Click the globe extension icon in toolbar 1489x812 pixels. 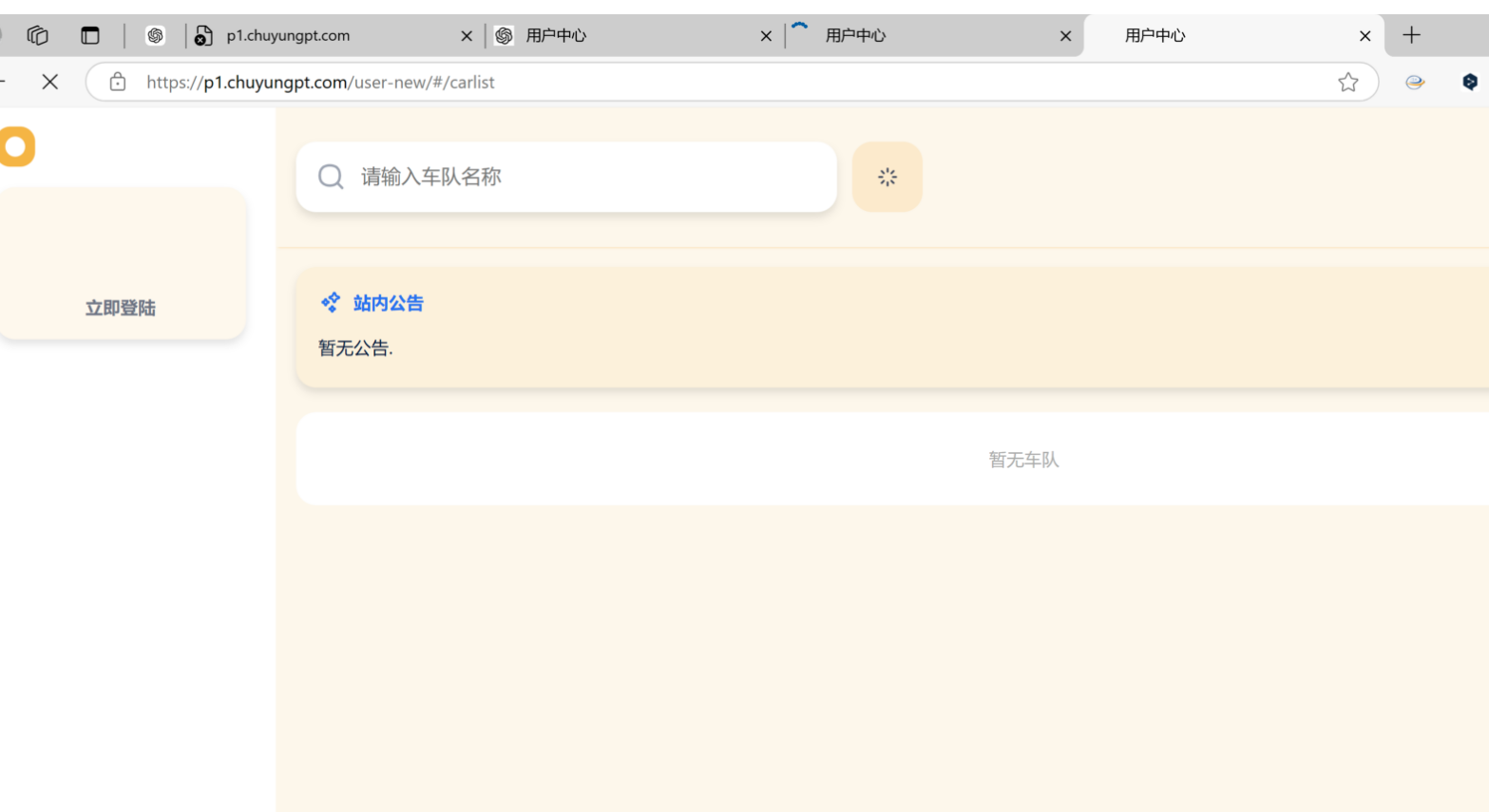coord(1415,82)
